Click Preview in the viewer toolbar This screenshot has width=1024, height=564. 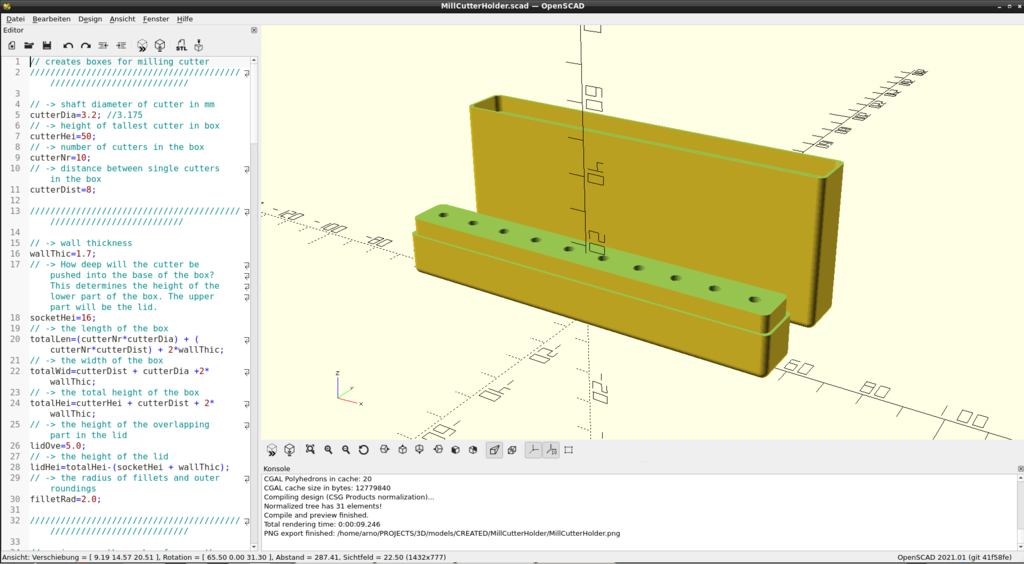(272, 450)
